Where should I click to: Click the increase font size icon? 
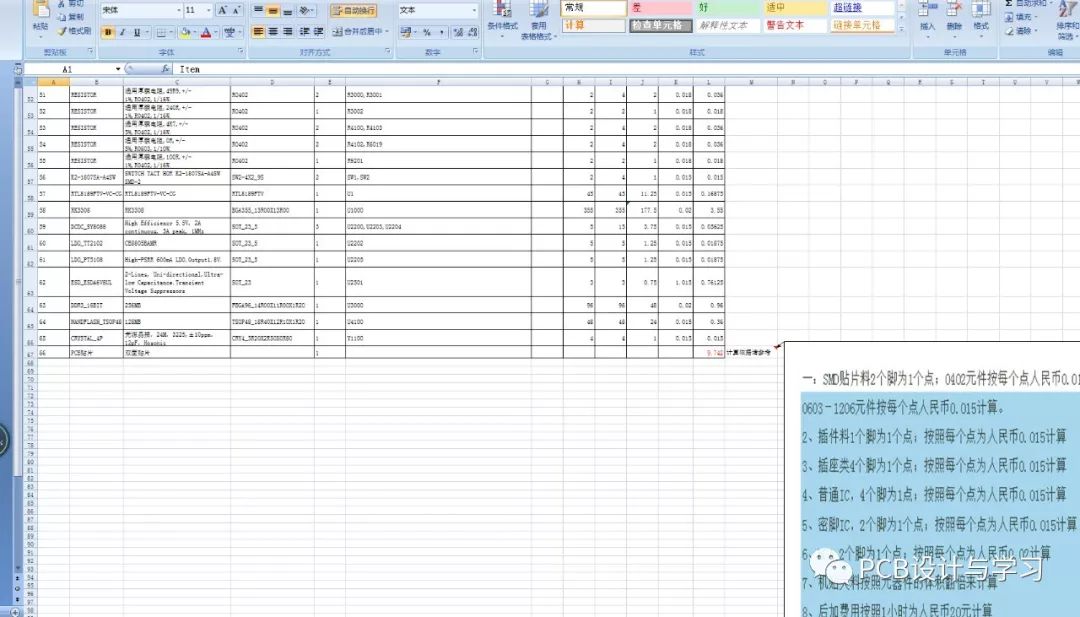223,10
